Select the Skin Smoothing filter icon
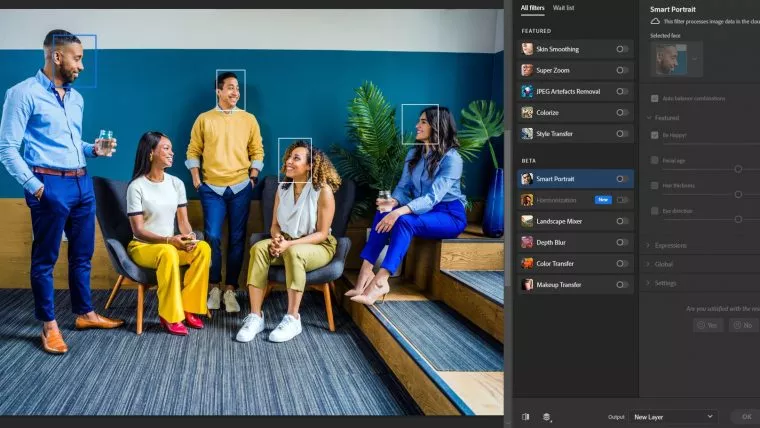The image size is (760, 428). 527,48
